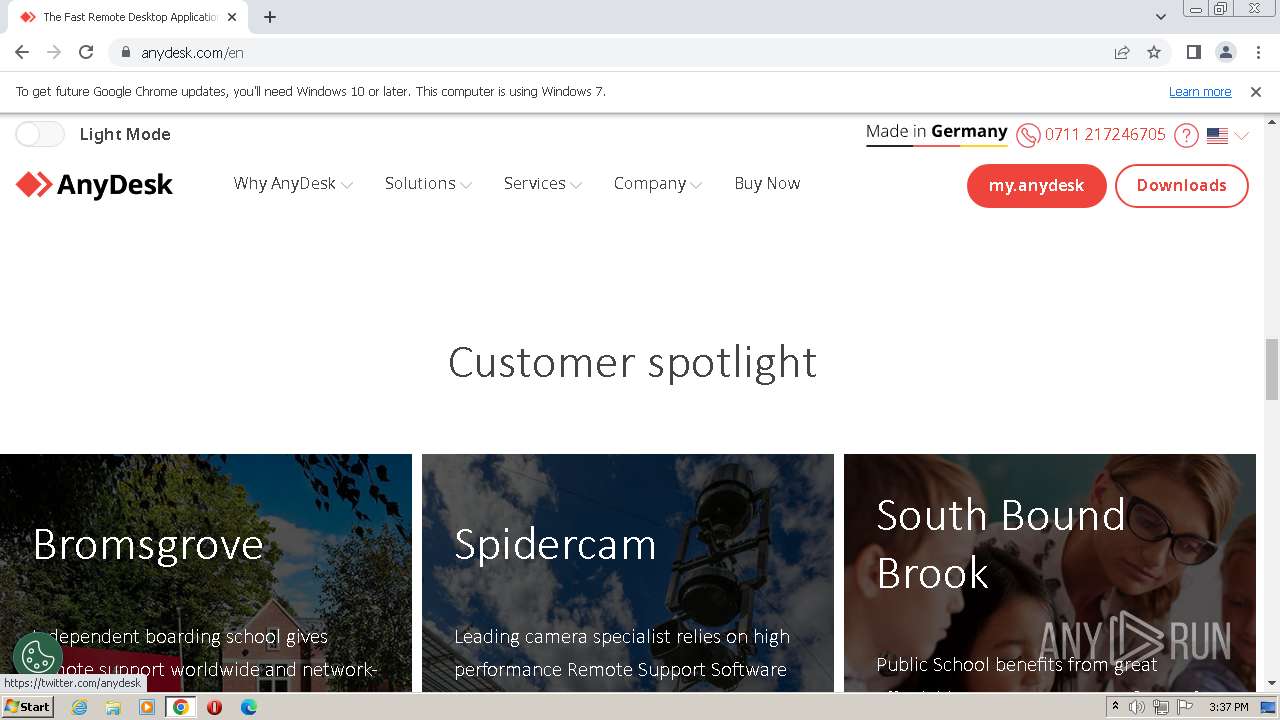The height and width of the screenshot is (720, 1280).
Task: Open the cookie settings icon
Action: coord(38,657)
